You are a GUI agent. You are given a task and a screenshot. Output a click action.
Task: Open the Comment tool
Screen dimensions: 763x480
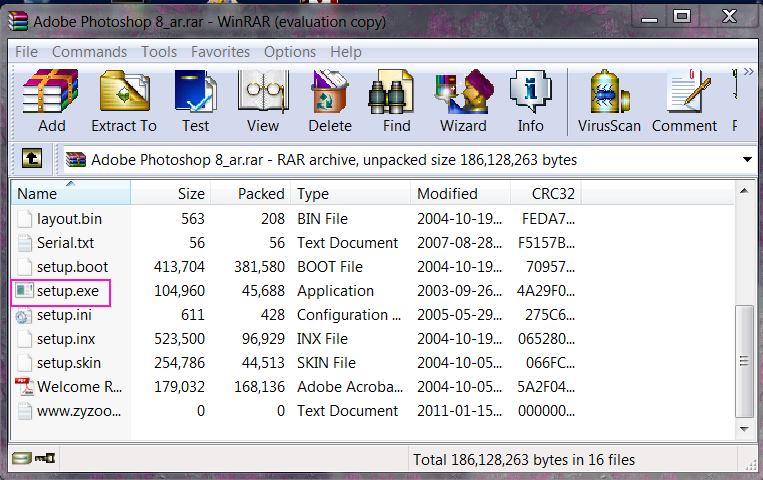point(684,101)
